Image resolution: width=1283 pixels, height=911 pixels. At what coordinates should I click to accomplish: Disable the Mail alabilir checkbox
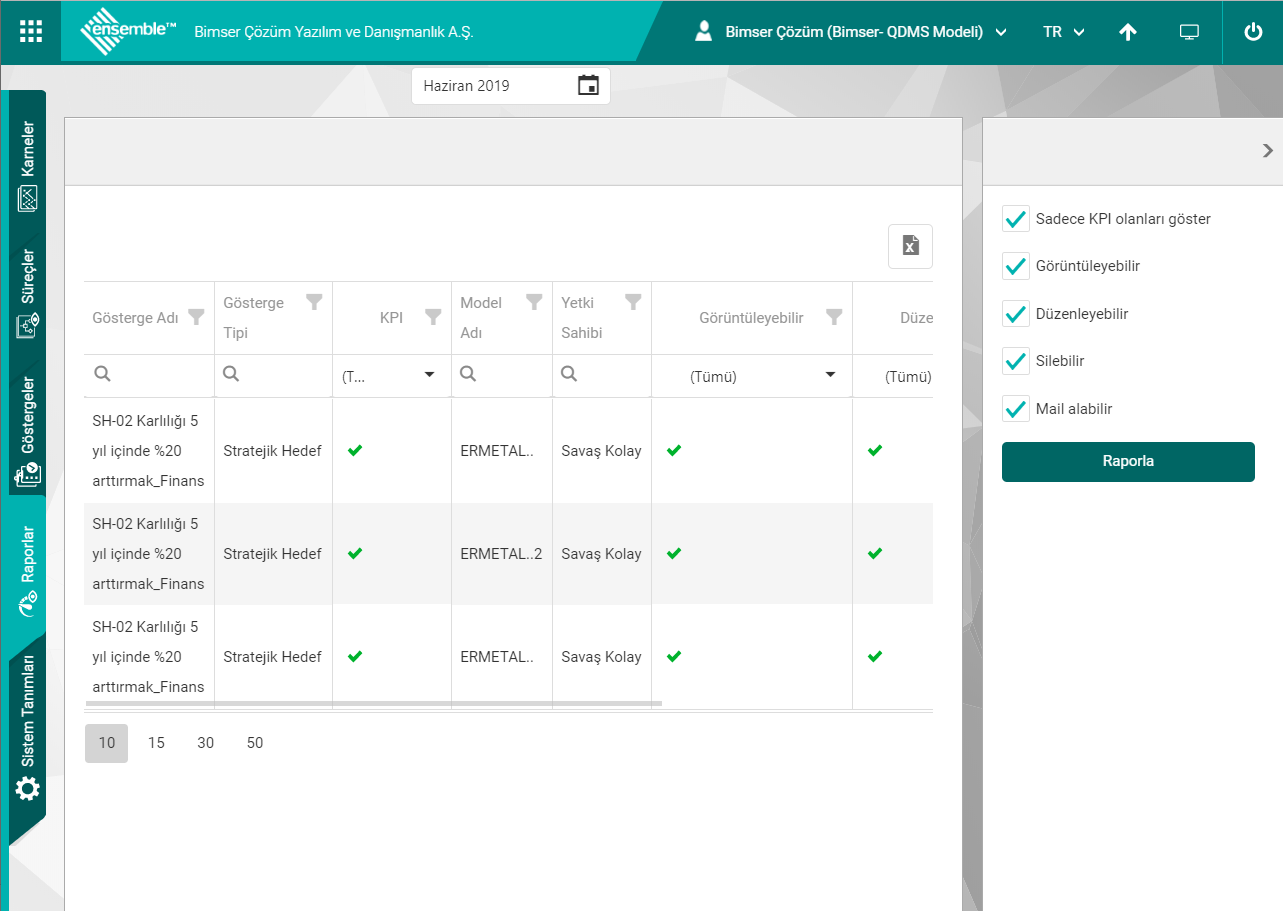(1016, 409)
